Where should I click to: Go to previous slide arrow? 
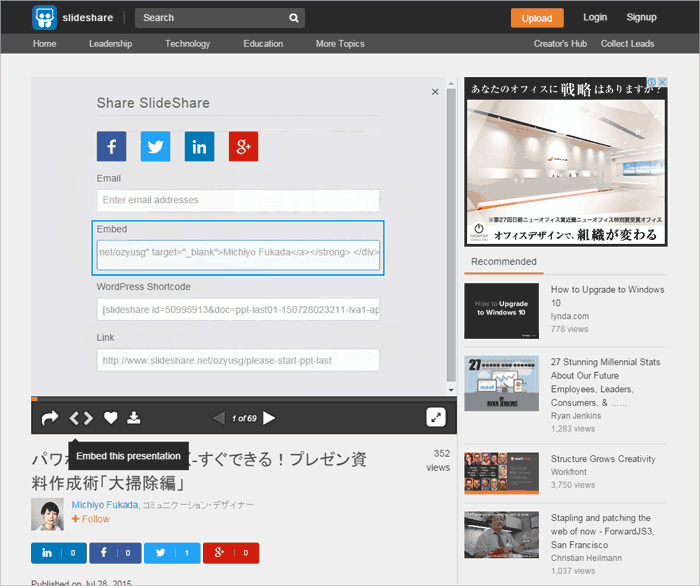[x=218, y=418]
